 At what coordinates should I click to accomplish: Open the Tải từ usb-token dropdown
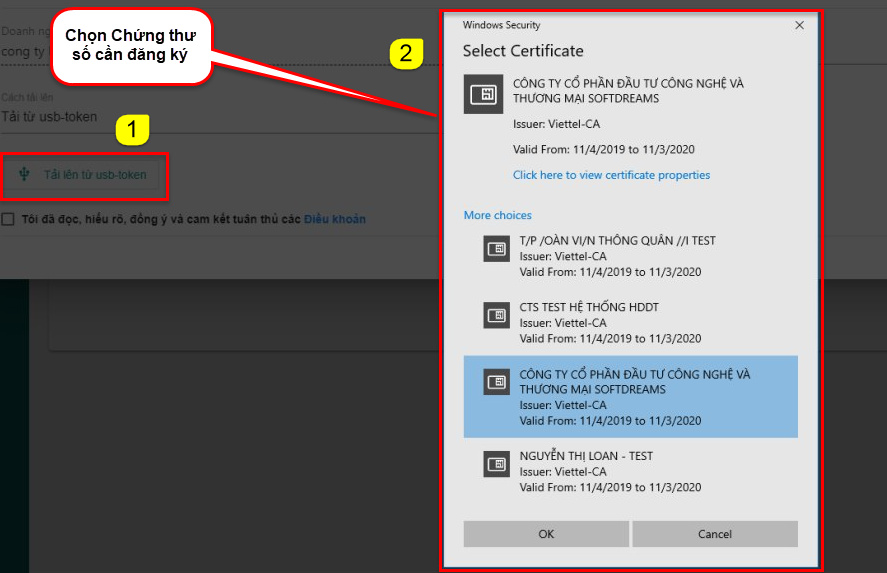[219, 117]
